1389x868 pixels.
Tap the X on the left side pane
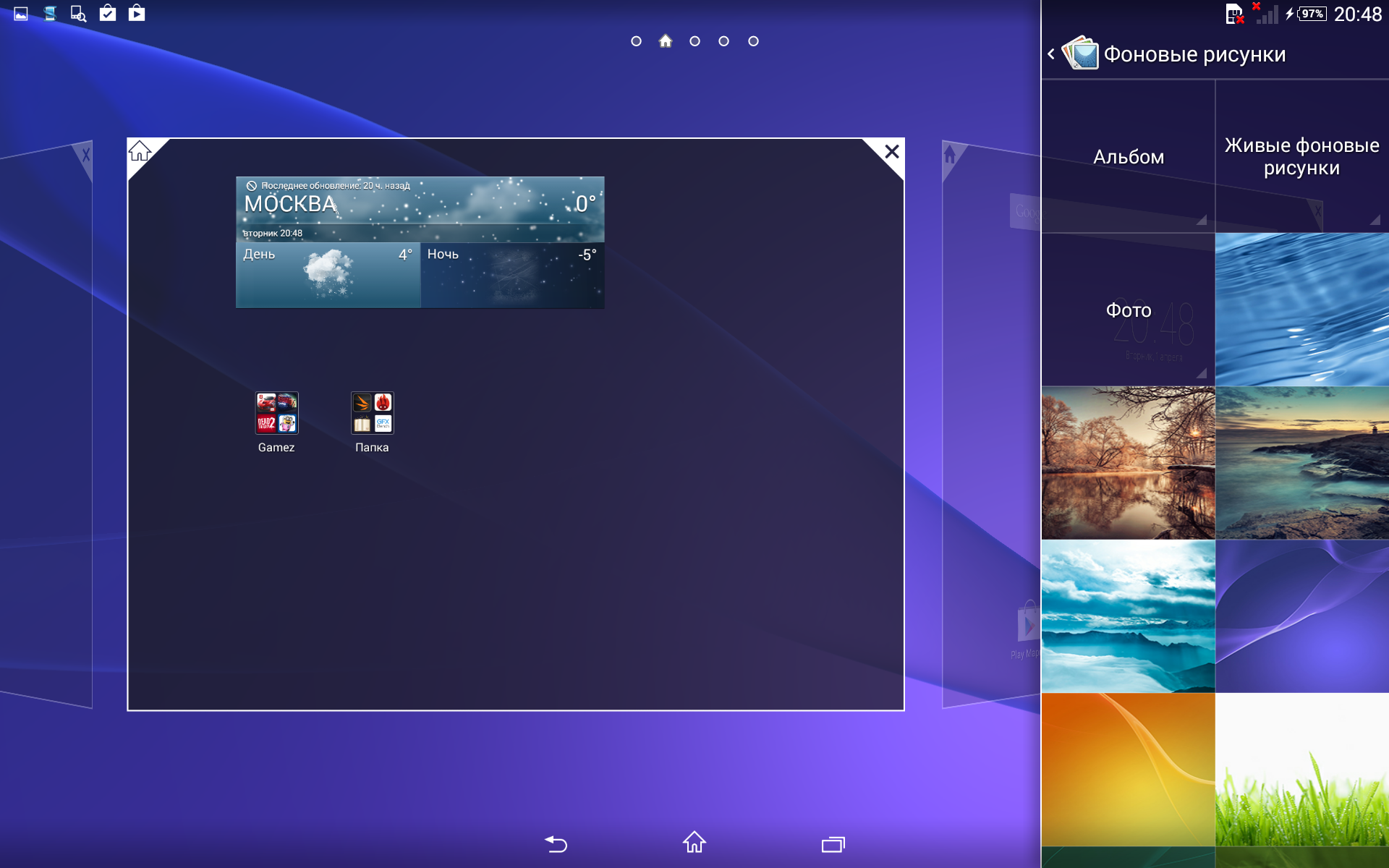85,155
